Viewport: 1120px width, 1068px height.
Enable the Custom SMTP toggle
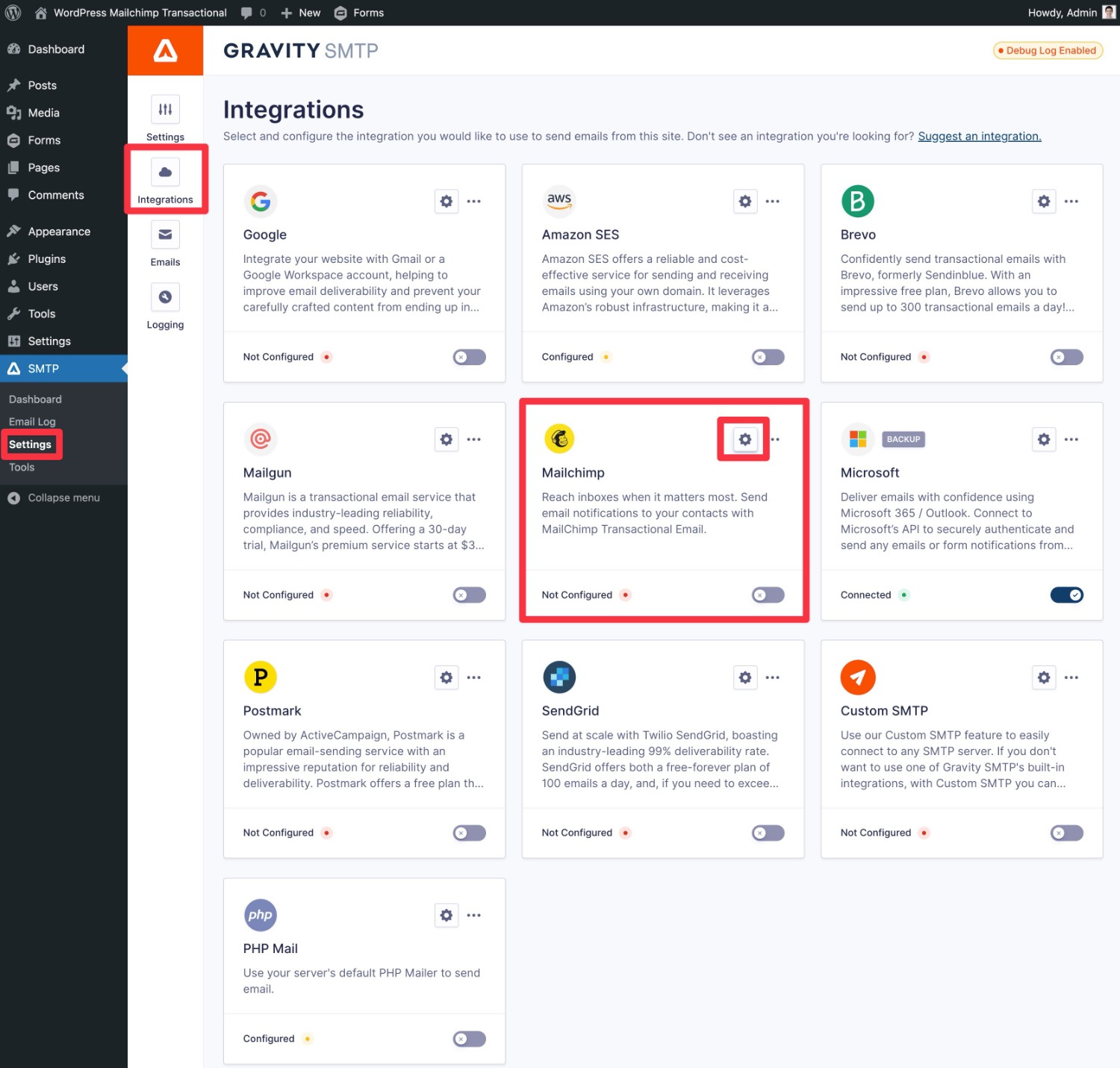coord(1067,833)
